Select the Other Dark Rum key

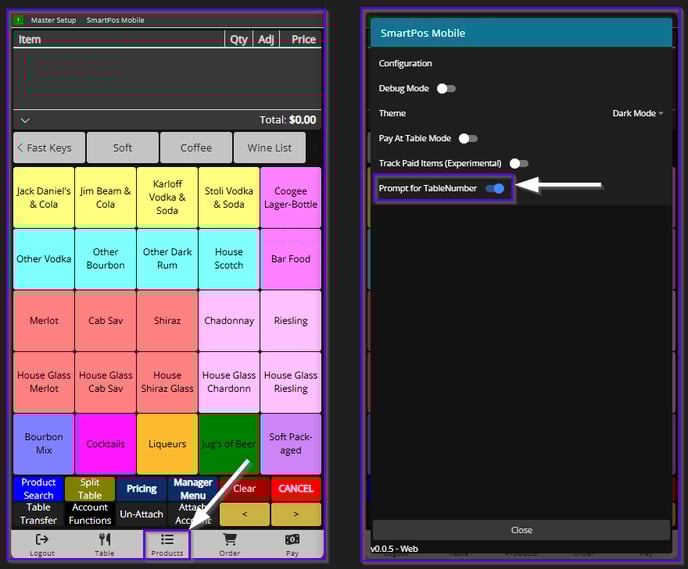(x=167, y=259)
